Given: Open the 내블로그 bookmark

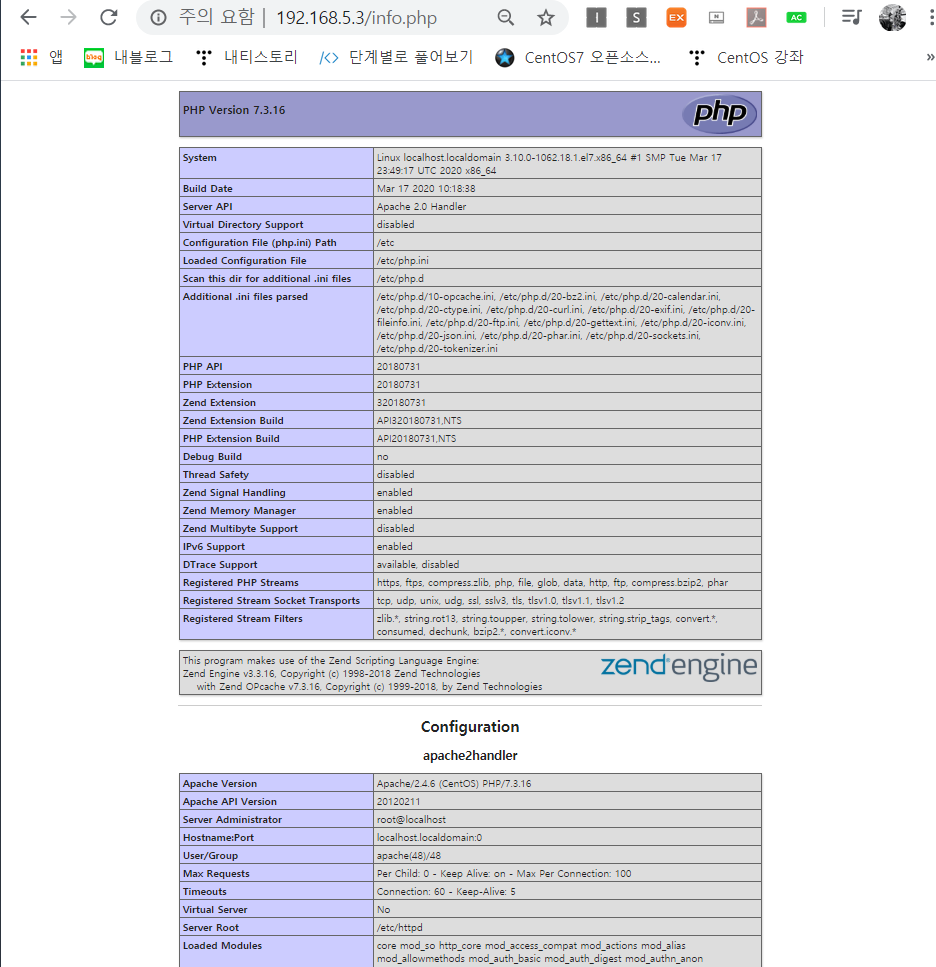Looking at the screenshot, I should (128, 57).
